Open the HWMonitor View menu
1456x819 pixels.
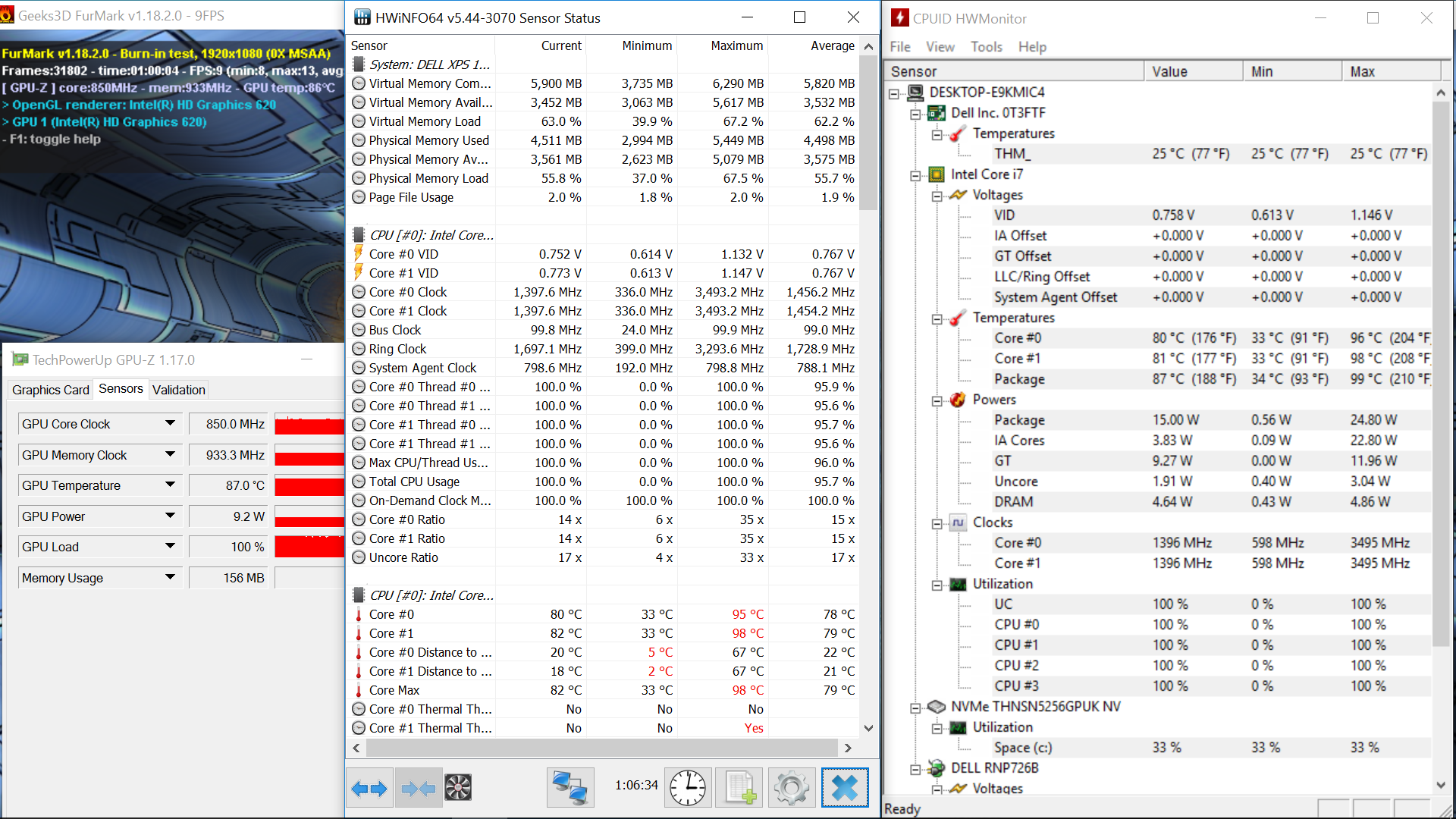pos(940,47)
